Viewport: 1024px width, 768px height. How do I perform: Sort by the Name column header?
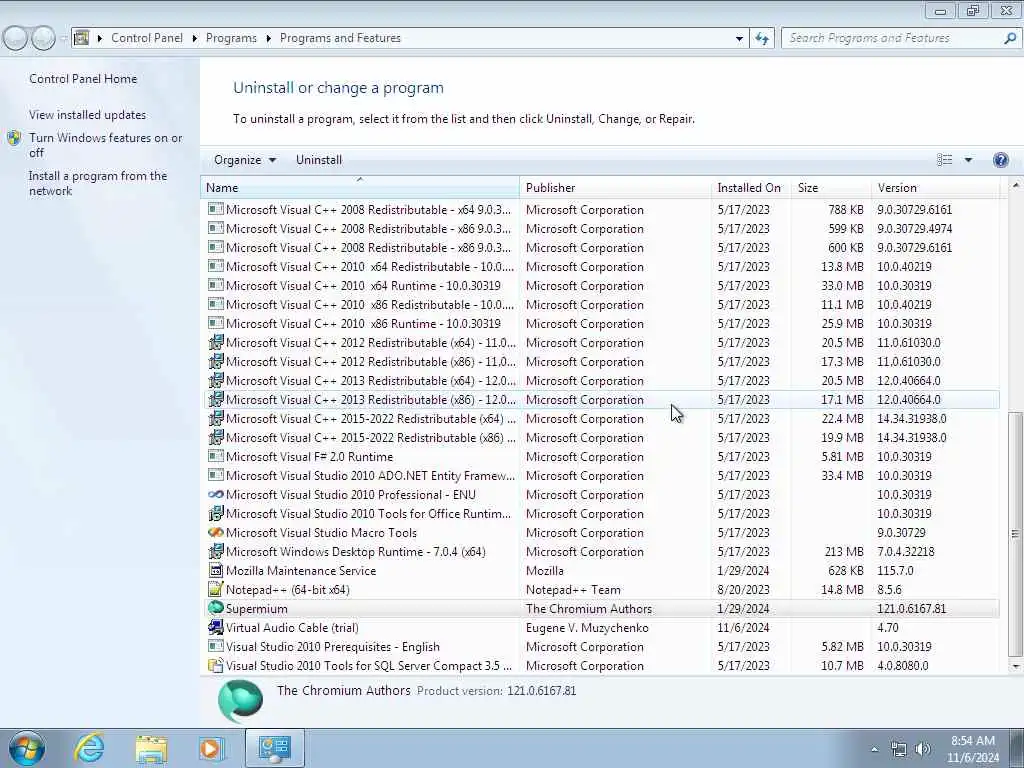pos(360,187)
